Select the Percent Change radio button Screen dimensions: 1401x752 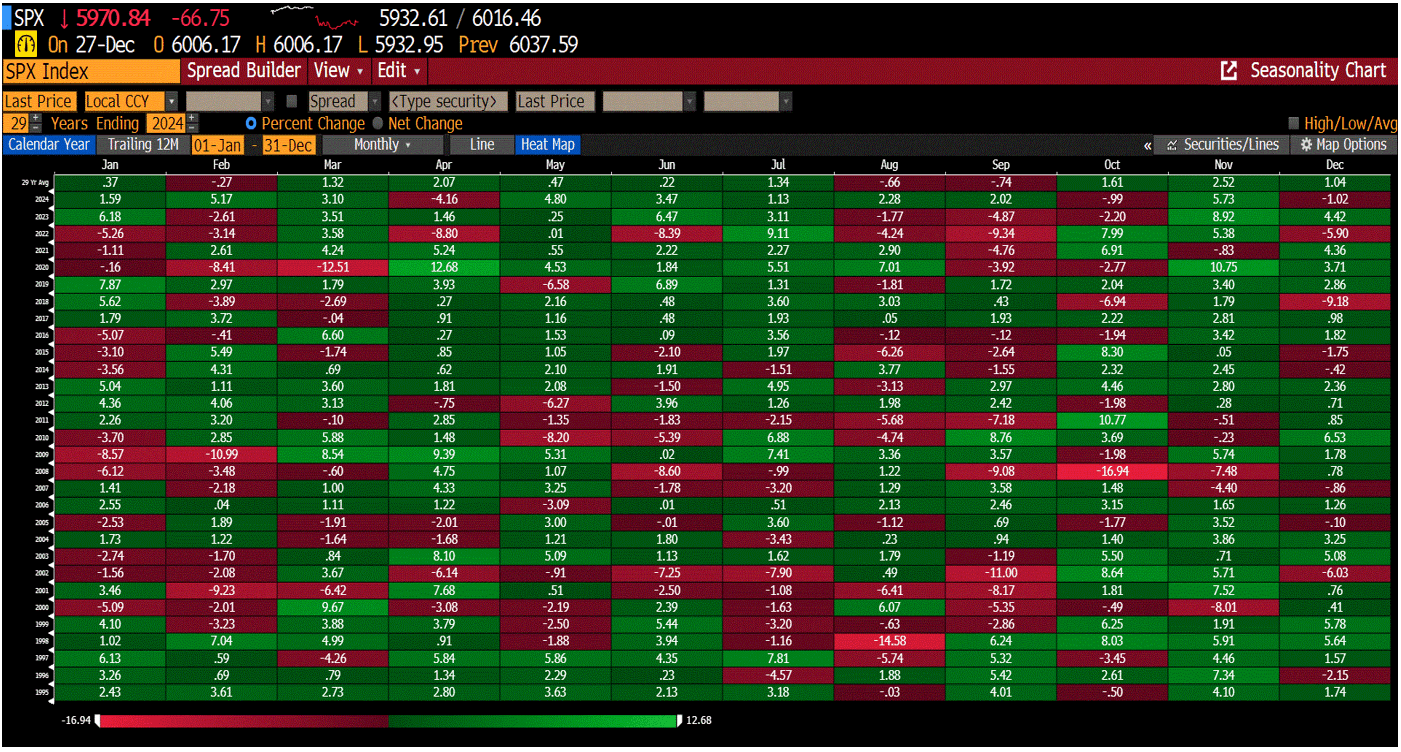coord(250,123)
